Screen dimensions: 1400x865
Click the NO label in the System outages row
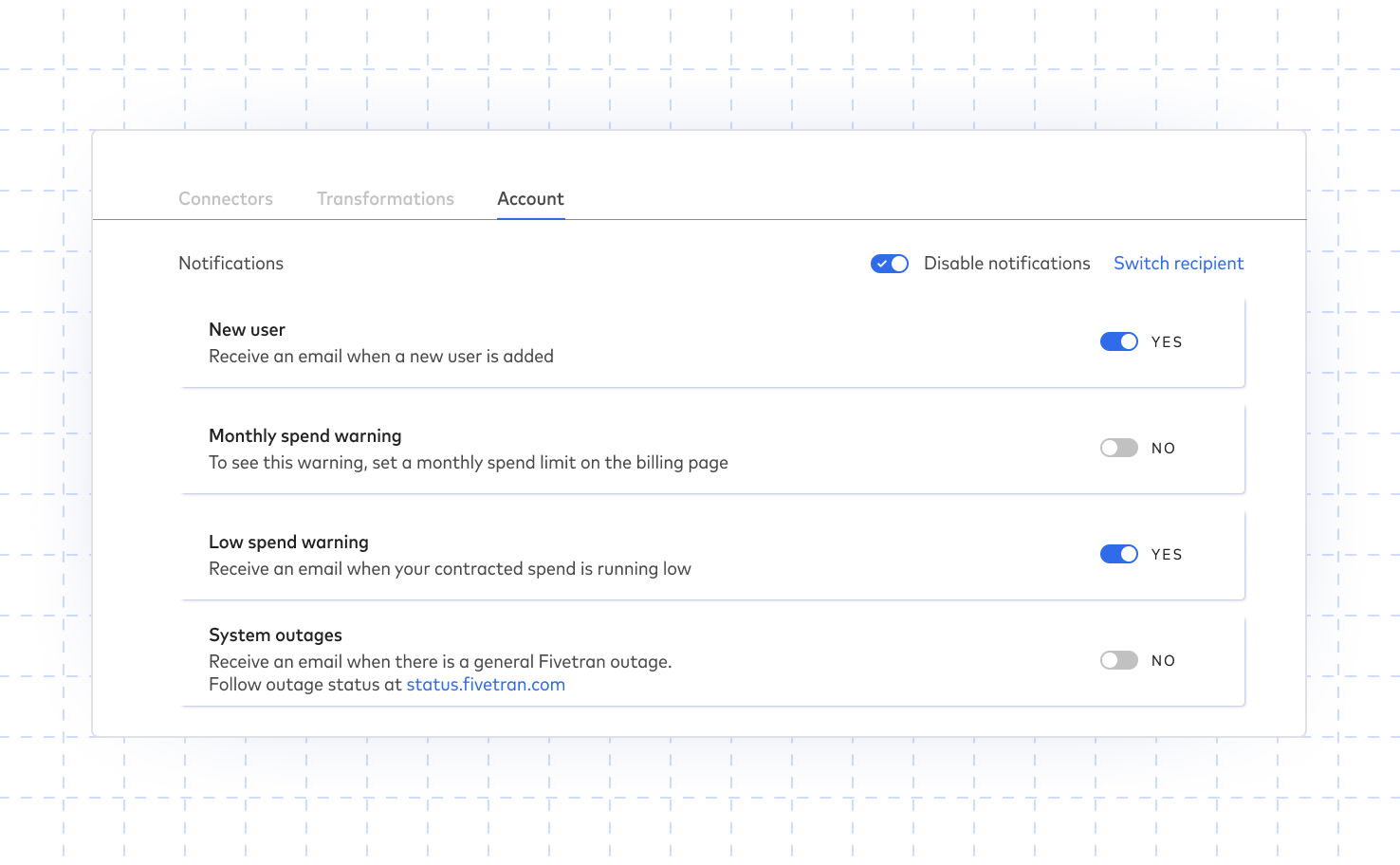point(1163,661)
